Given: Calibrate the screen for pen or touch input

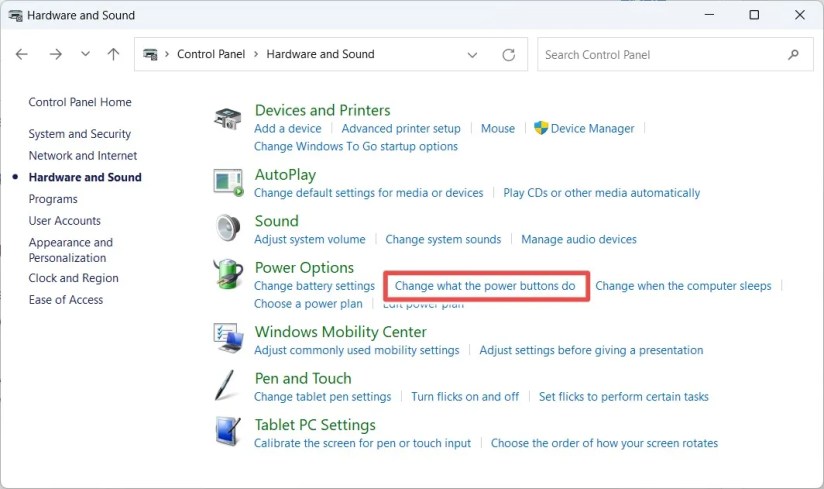Looking at the screenshot, I should (363, 443).
